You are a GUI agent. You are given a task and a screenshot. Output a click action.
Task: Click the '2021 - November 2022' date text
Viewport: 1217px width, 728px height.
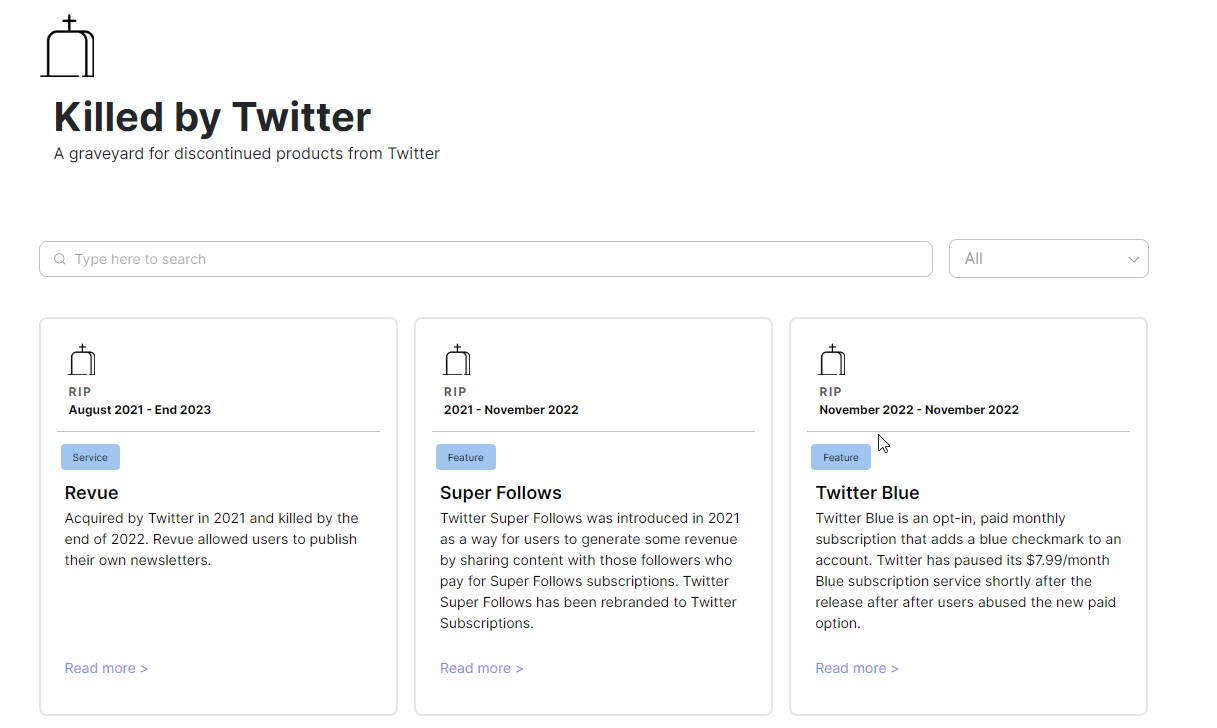click(511, 410)
